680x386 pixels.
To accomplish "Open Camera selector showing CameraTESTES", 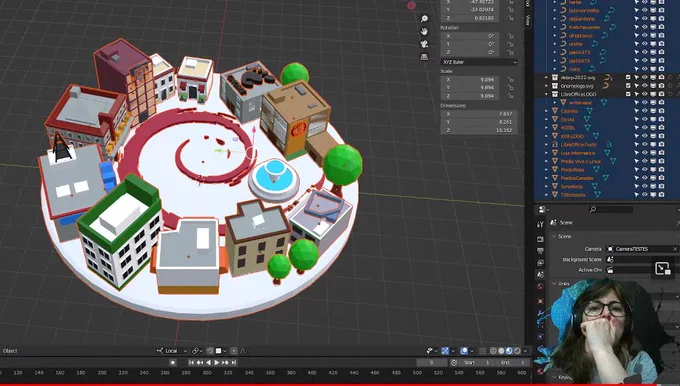I will coord(643,249).
